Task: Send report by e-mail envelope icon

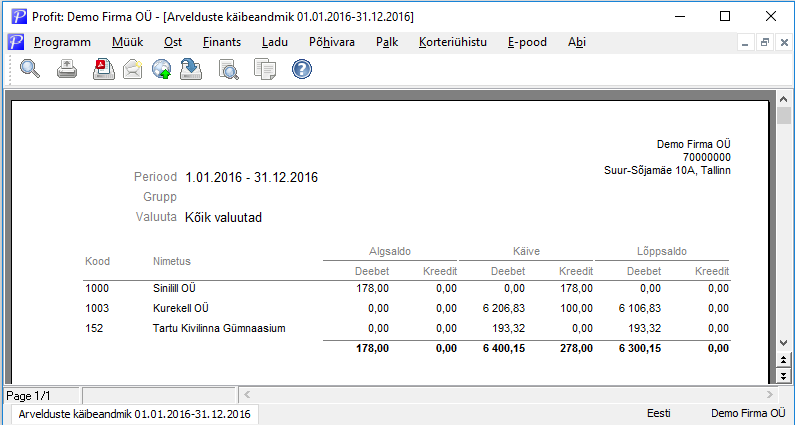Action: (x=132, y=69)
